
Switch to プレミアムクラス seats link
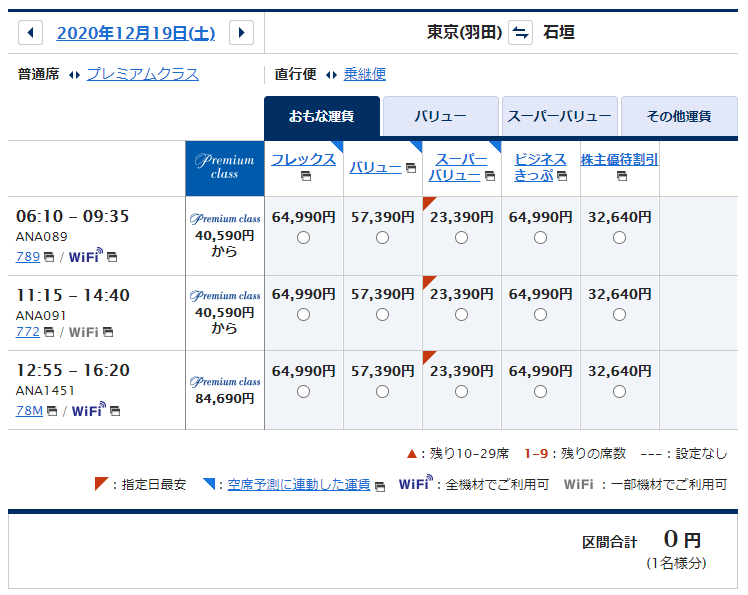click(143, 74)
